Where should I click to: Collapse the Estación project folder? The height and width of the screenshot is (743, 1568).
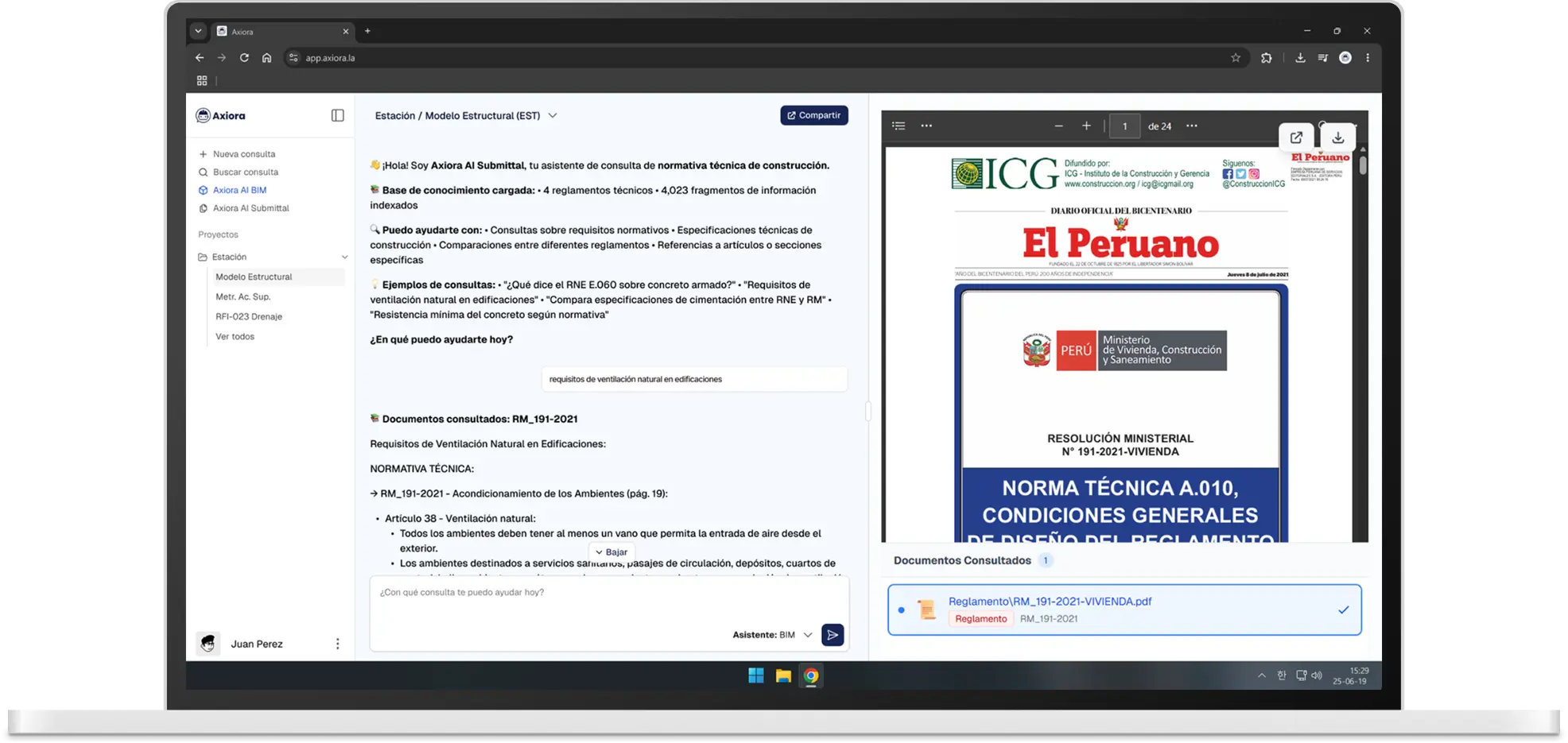344,257
